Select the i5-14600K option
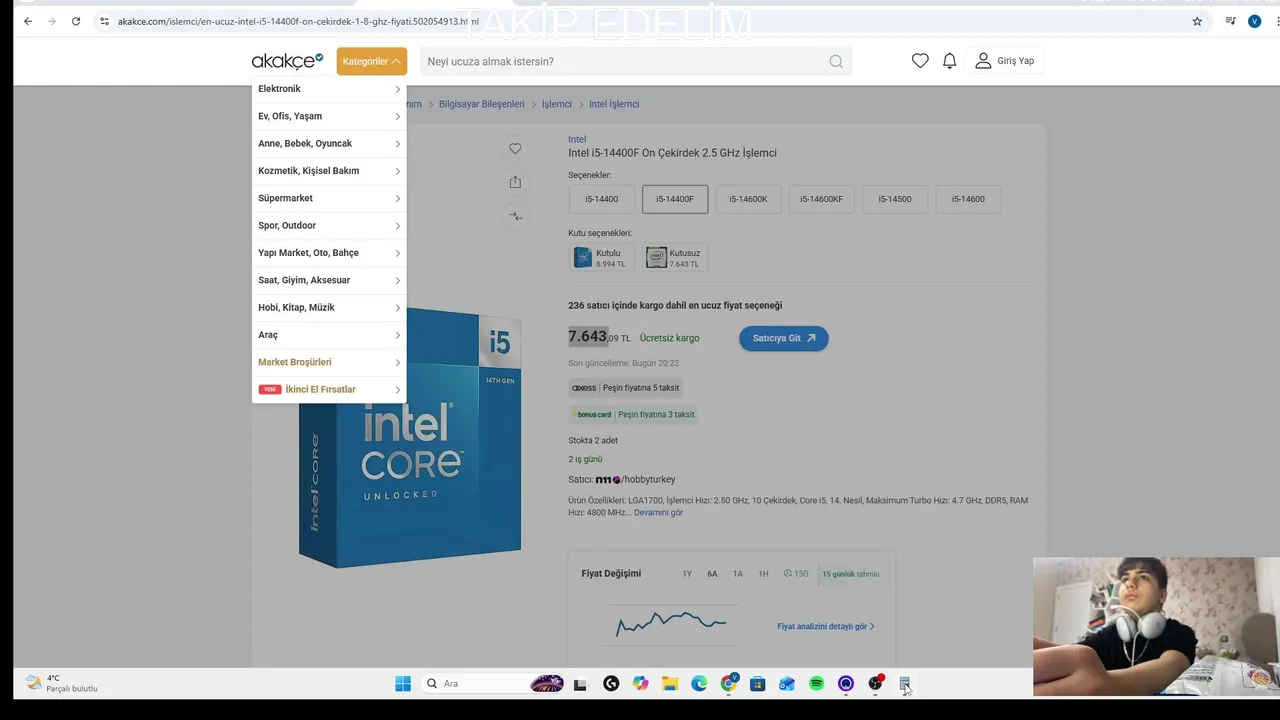This screenshot has height=720, width=1280. pyautogui.click(x=748, y=199)
